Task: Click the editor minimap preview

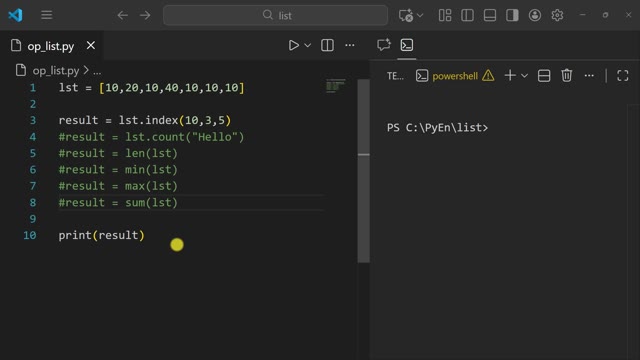Action: coord(336,86)
